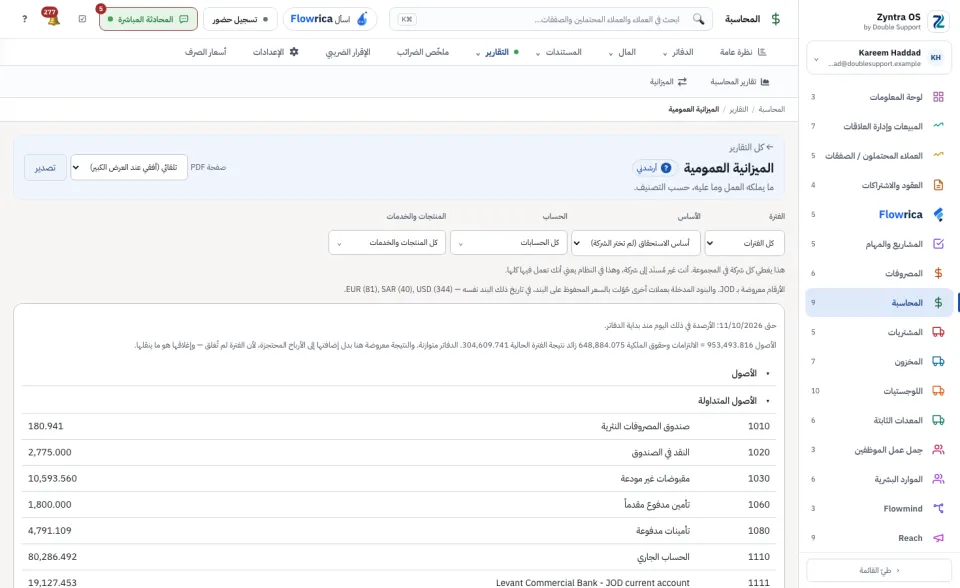Click the live chat (المحادثة المباشرة) button
The height and width of the screenshot is (588, 960).
[148, 19]
